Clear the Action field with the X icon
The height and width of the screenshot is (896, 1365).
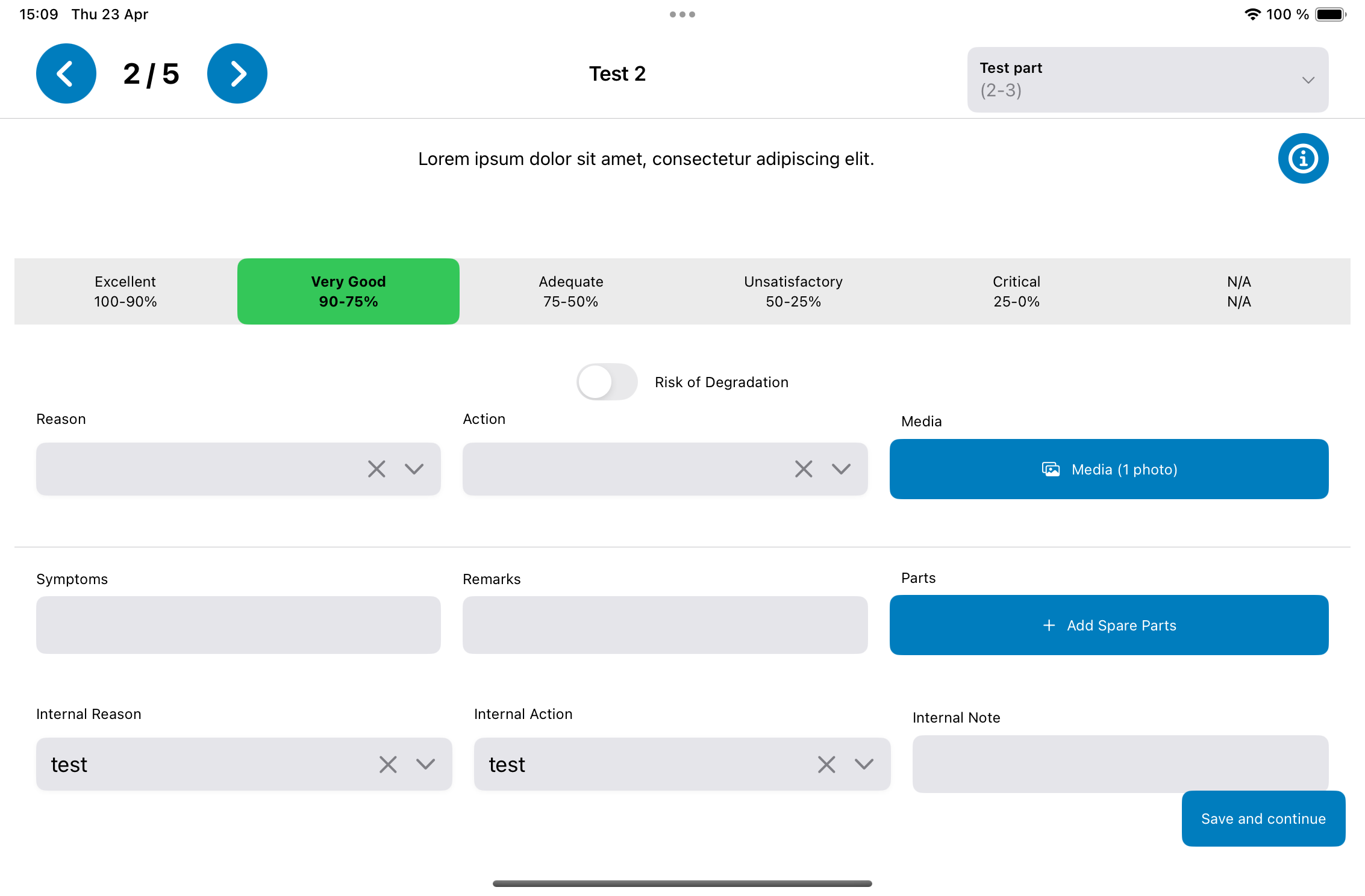804,468
